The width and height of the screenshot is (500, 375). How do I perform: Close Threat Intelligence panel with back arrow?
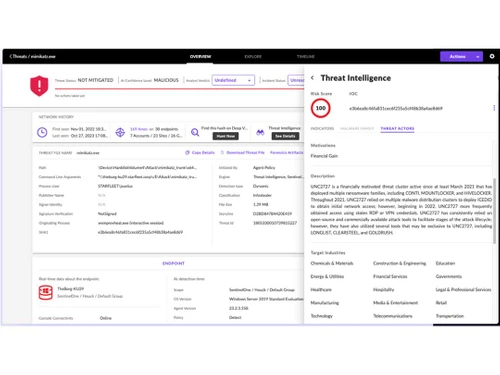click(312, 78)
